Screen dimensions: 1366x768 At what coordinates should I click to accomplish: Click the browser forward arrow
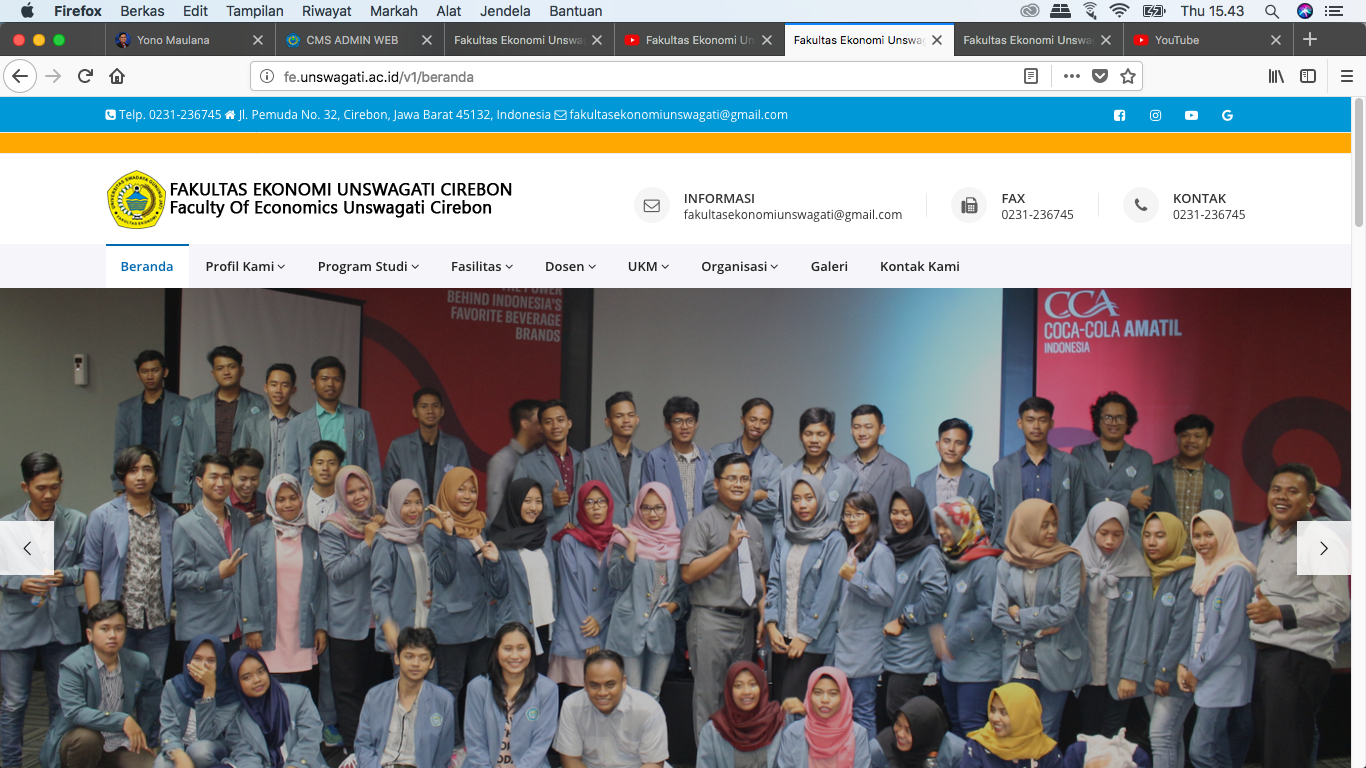click(x=54, y=76)
